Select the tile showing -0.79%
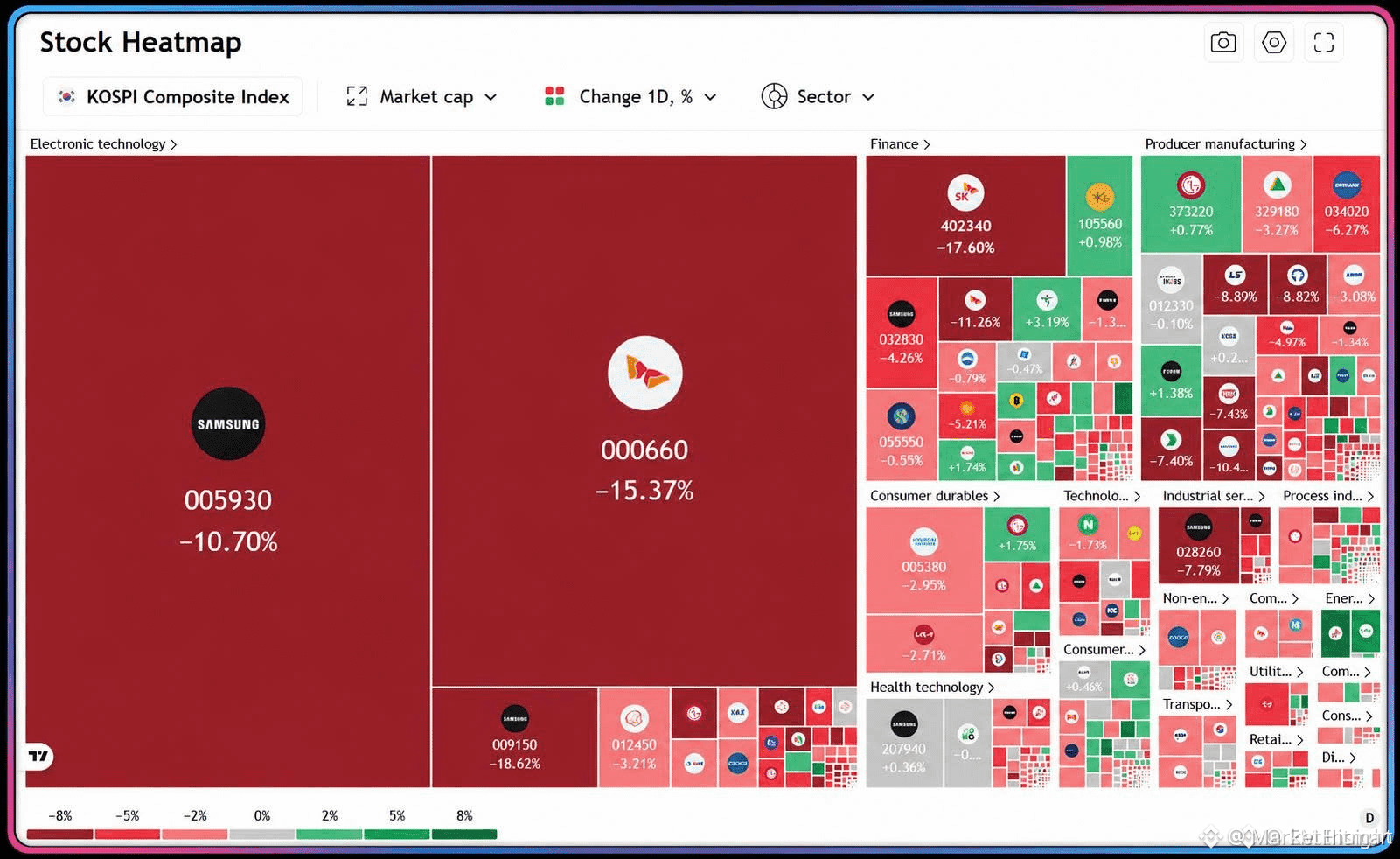The width and height of the screenshot is (1400, 859). [967, 367]
